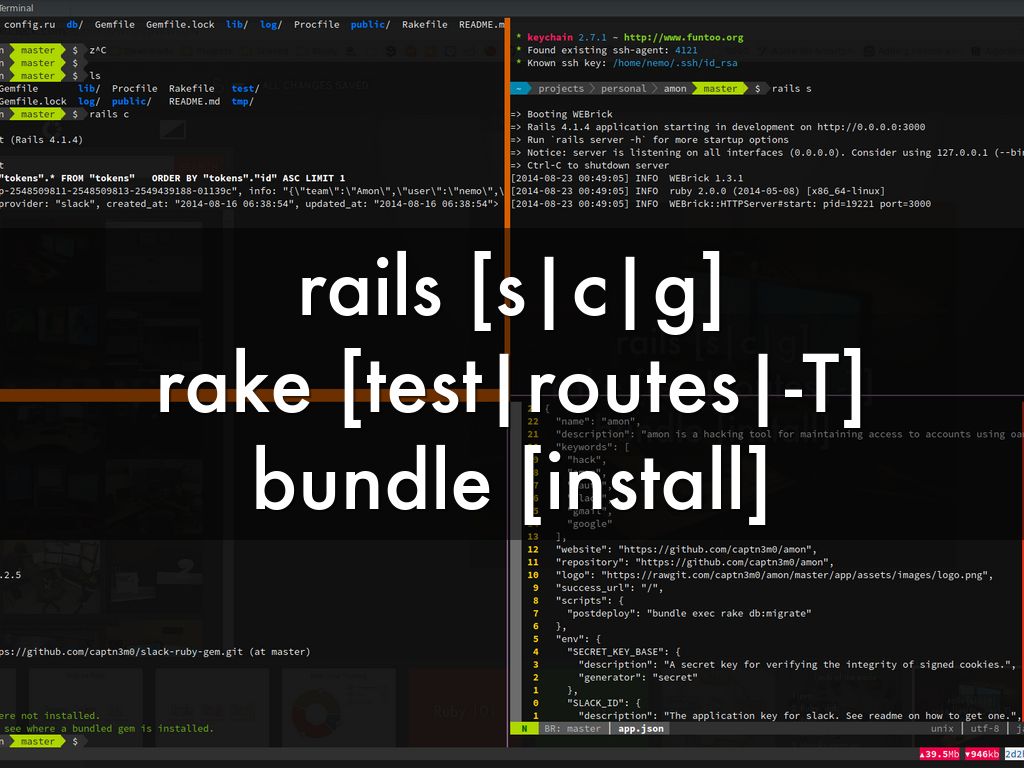Click the 39.5Mb download speed indicator
The image size is (1024, 768).
coord(943,754)
